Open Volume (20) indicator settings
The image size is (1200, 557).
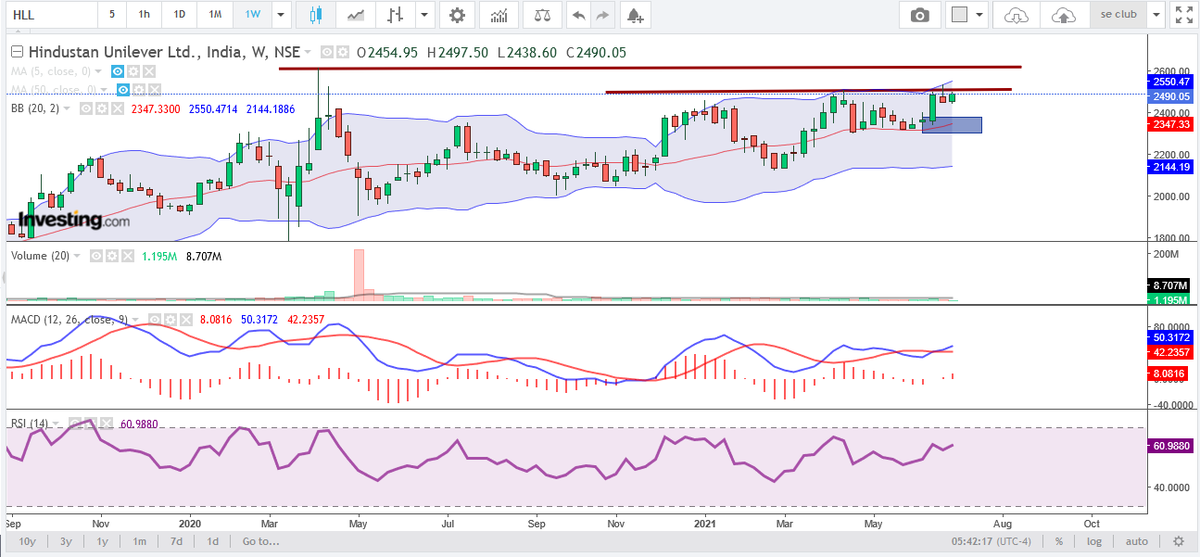click(x=112, y=256)
